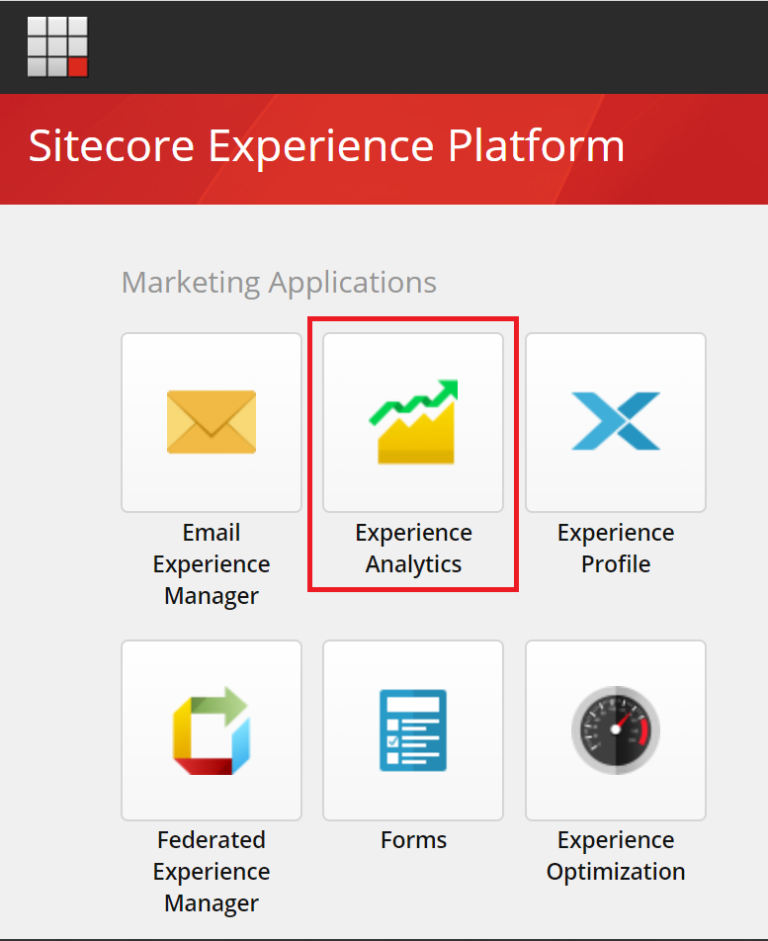Image resolution: width=768 pixels, height=941 pixels.
Task: Click the Federated Experience Manager label
Action: pos(211,871)
